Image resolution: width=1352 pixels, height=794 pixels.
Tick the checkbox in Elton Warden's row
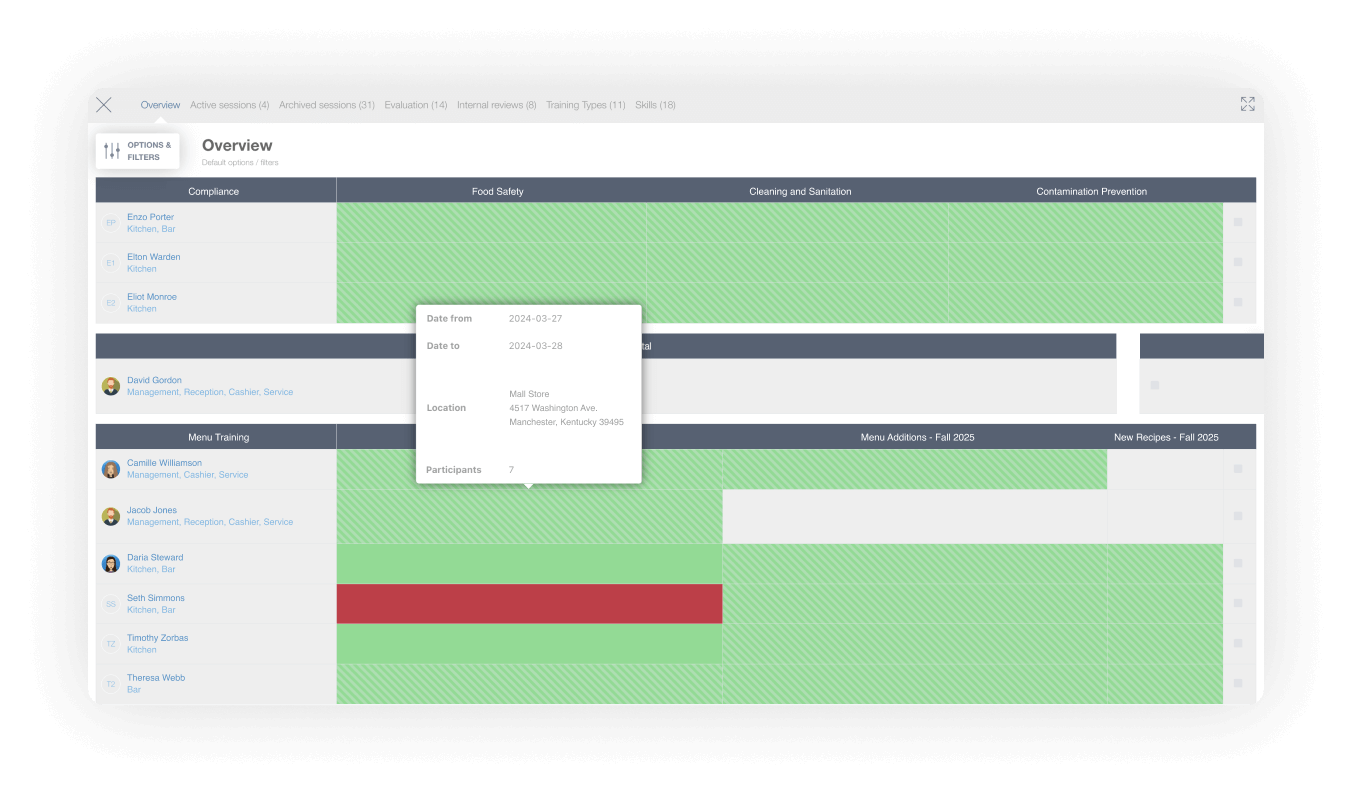click(x=1238, y=262)
